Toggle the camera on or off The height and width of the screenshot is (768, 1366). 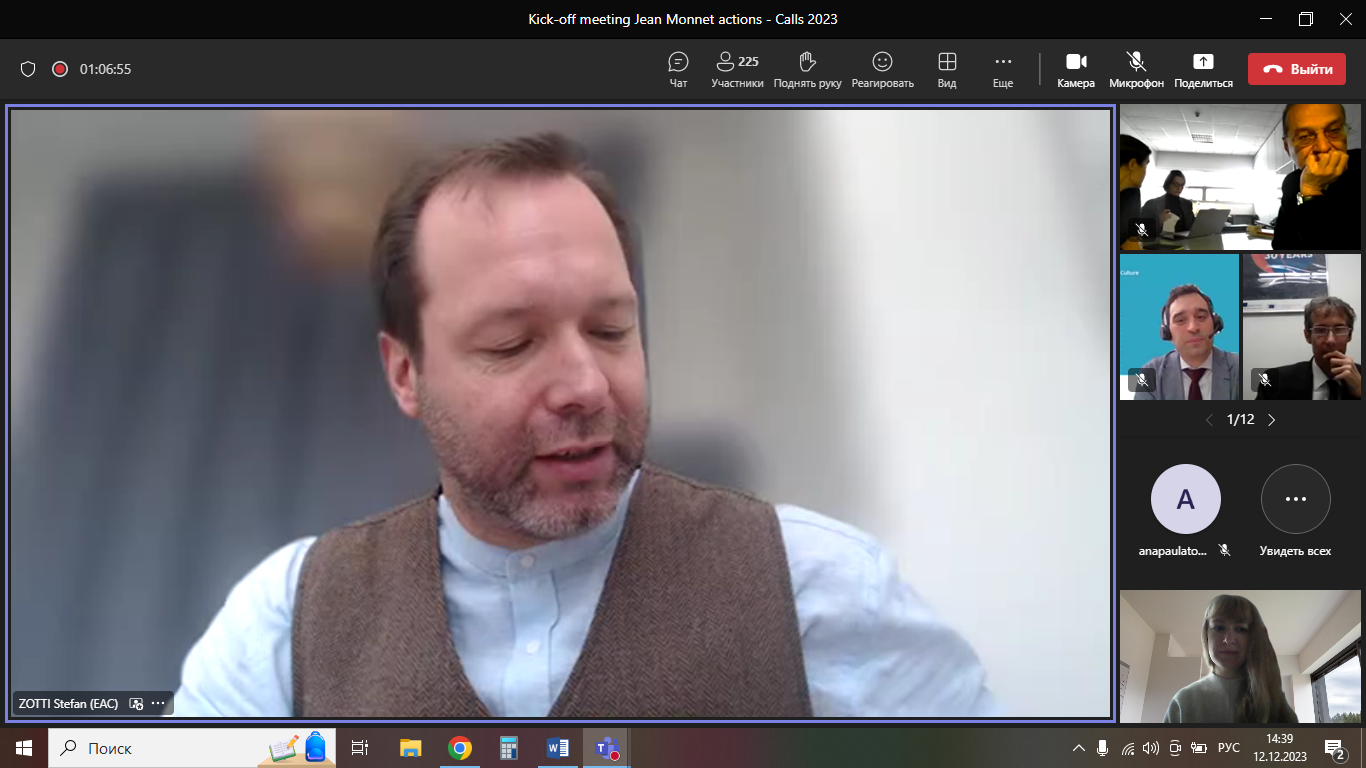pyautogui.click(x=1076, y=62)
